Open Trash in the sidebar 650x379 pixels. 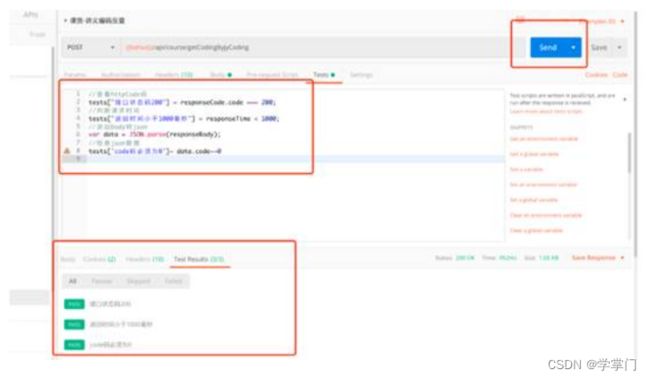(x=37, y=34)
